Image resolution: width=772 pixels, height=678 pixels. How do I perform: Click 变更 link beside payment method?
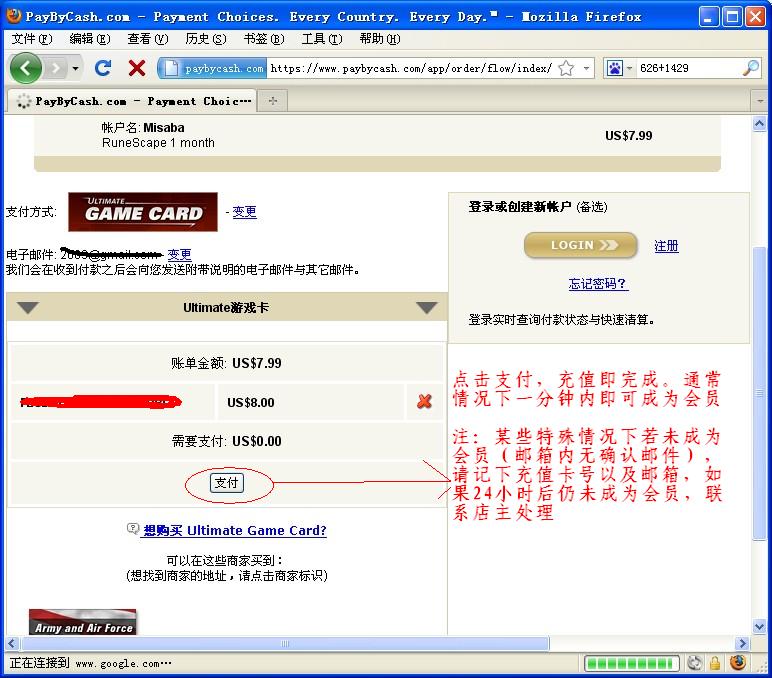244,212
